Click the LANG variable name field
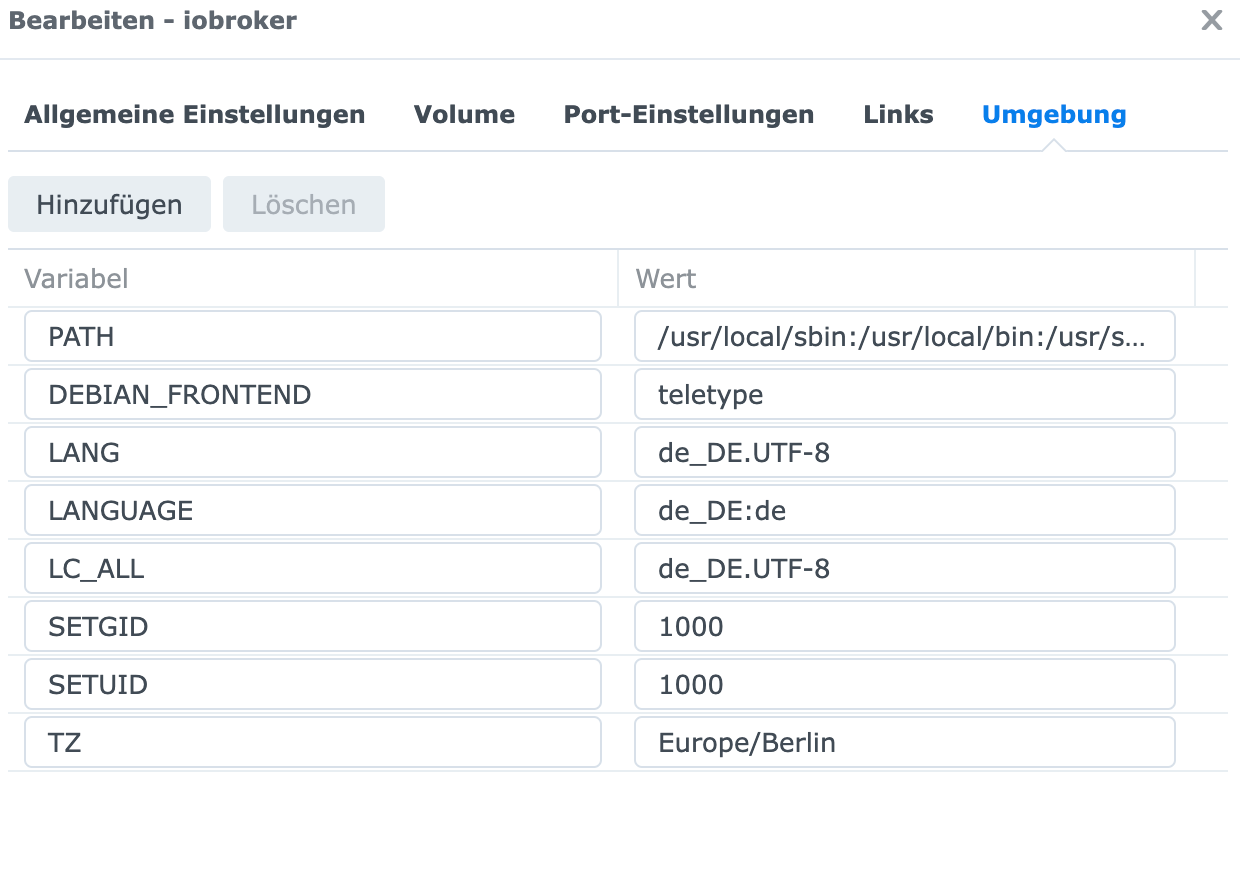The height and width of the screenshot is (878, 1240). [312, 453]
